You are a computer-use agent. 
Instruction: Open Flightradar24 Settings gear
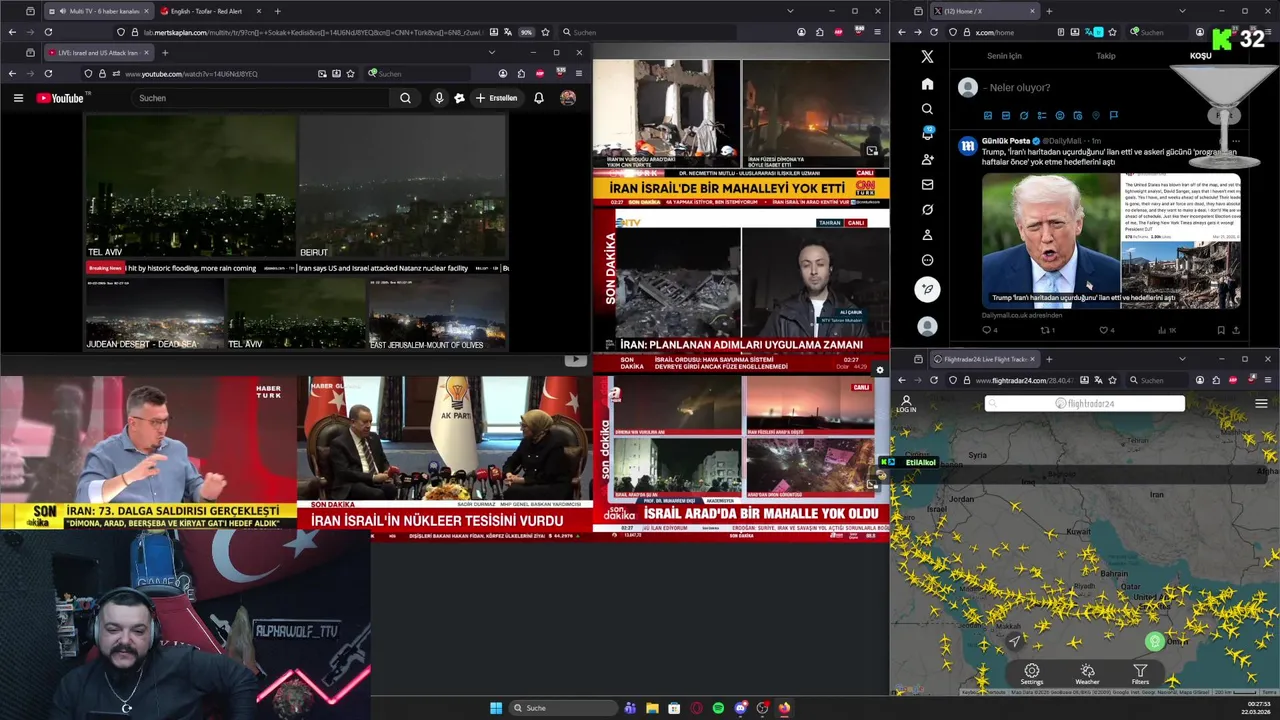tap(1032, 674)
